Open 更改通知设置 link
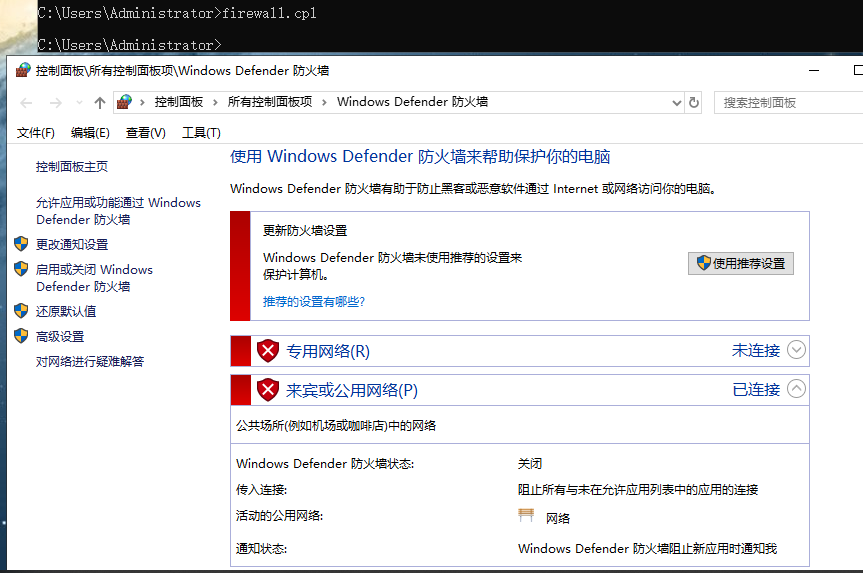 click(x=72, y=244)
